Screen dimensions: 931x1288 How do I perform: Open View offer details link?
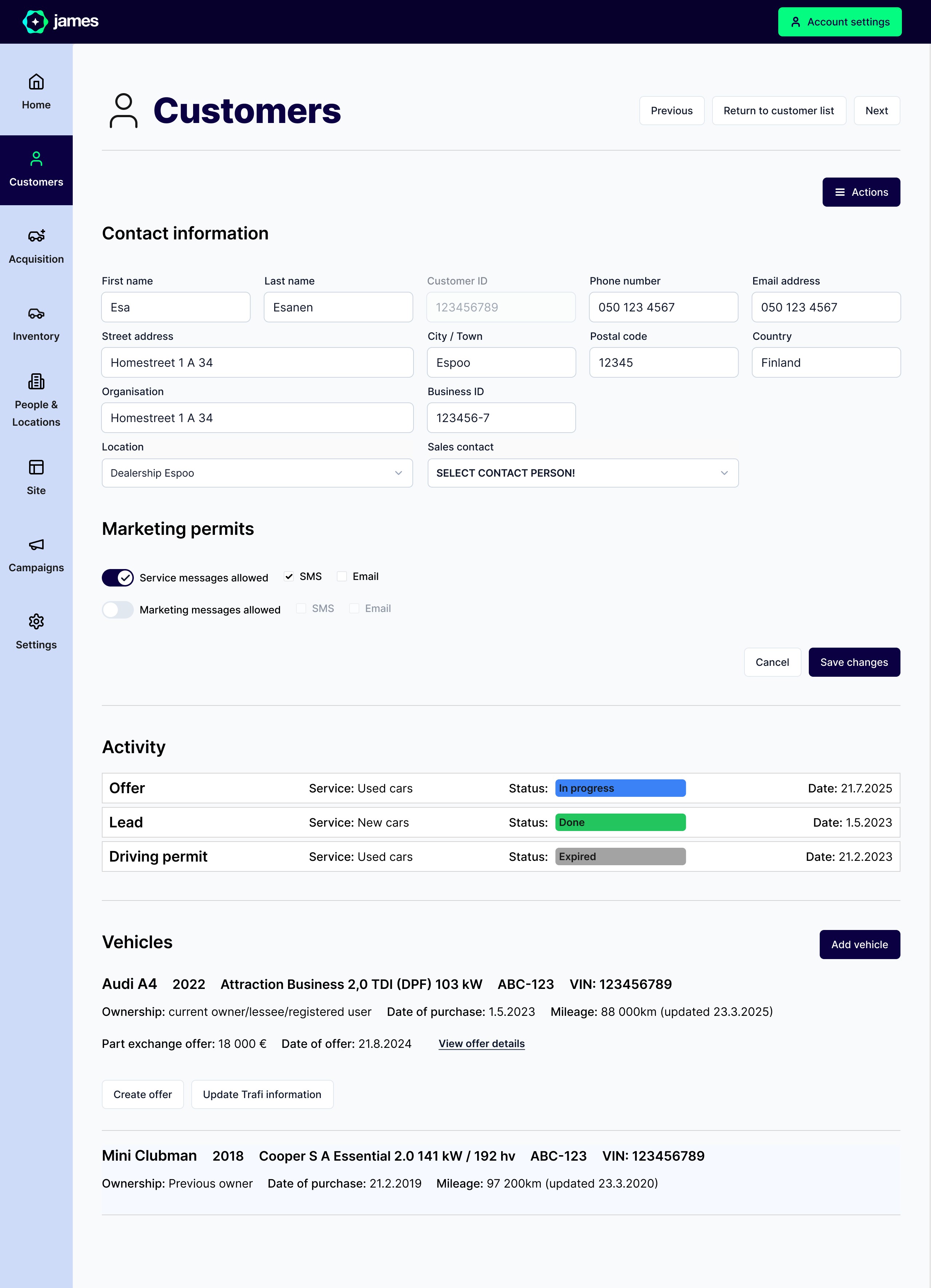[482, 1044]
